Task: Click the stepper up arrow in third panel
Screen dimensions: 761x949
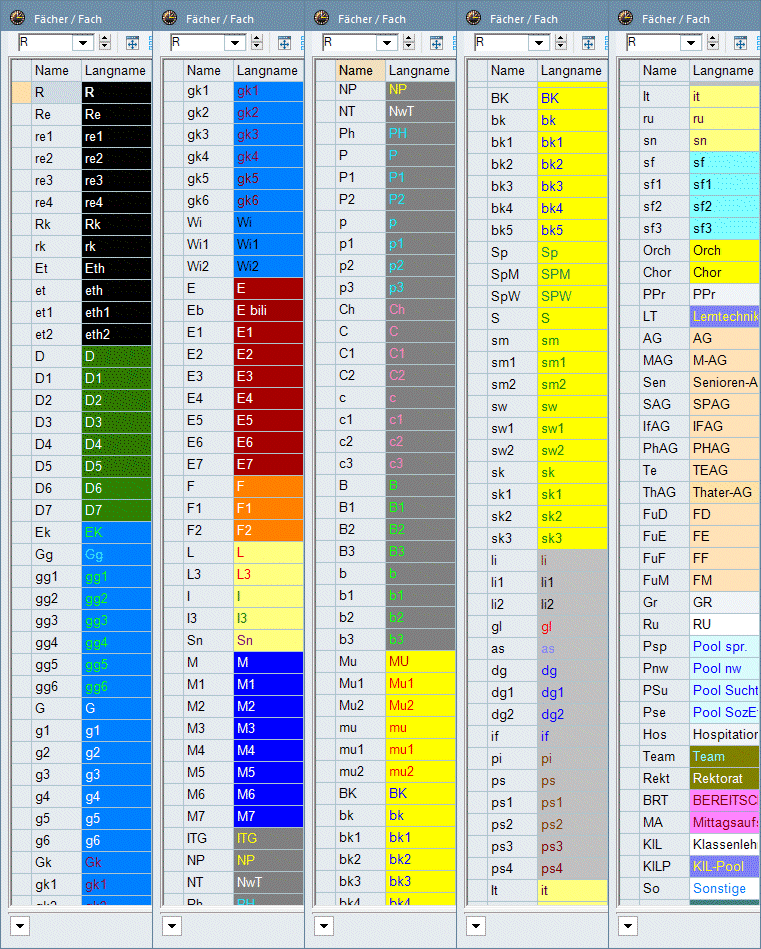Action: [x=408, y=39]
